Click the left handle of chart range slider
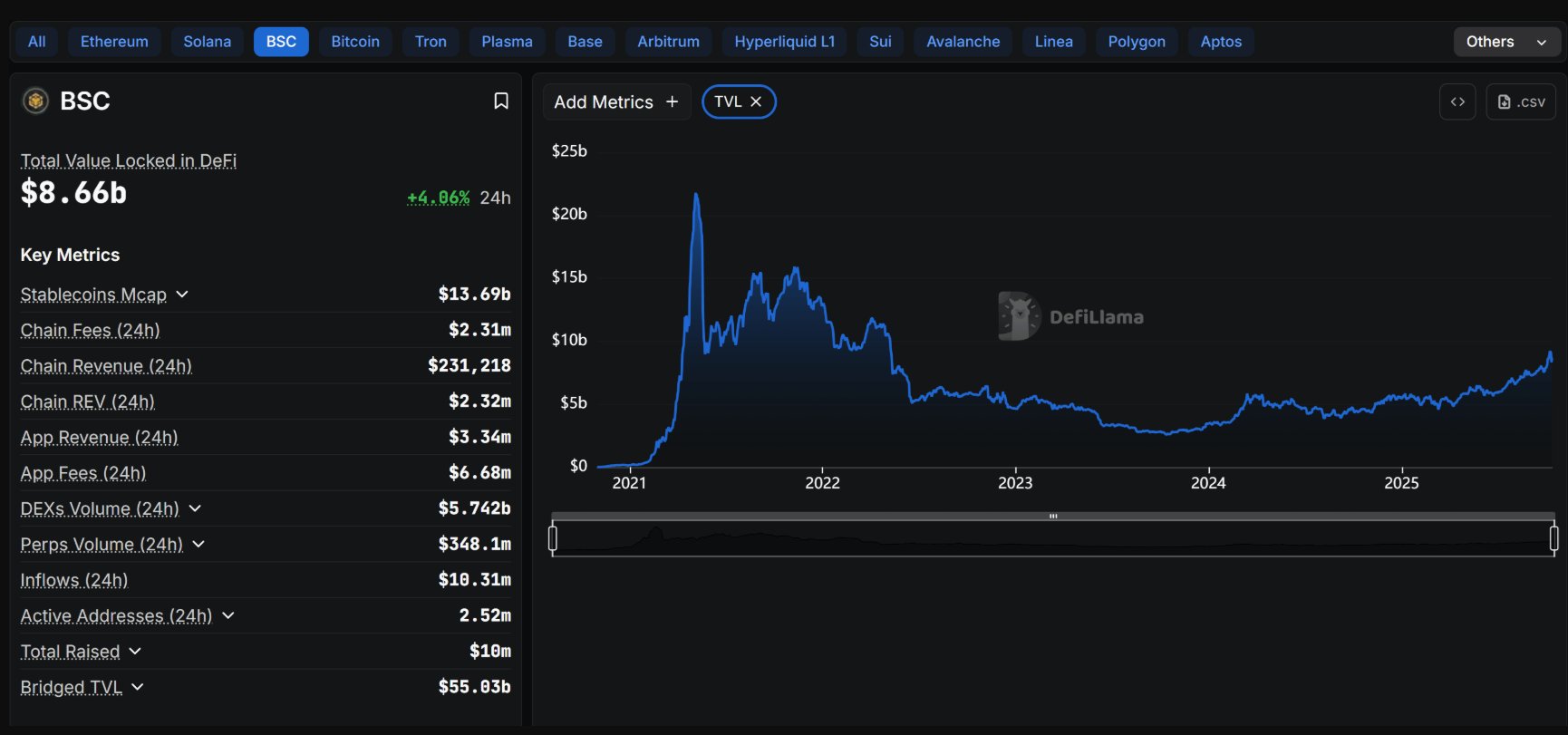 (x=553, y=538)
